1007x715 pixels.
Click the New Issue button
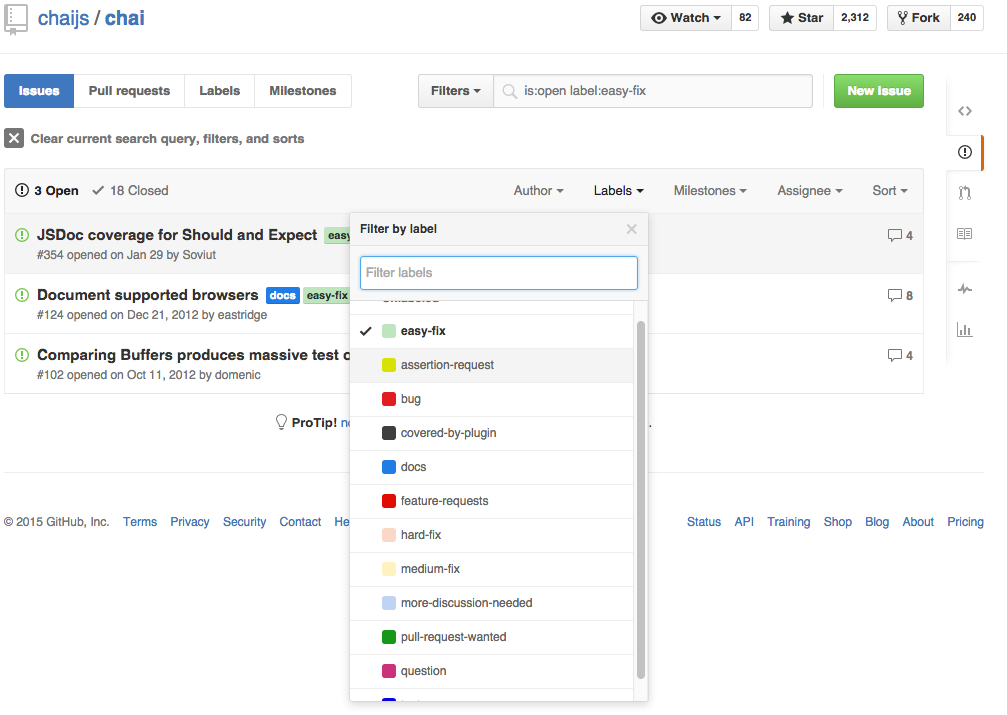click(879, 91)
